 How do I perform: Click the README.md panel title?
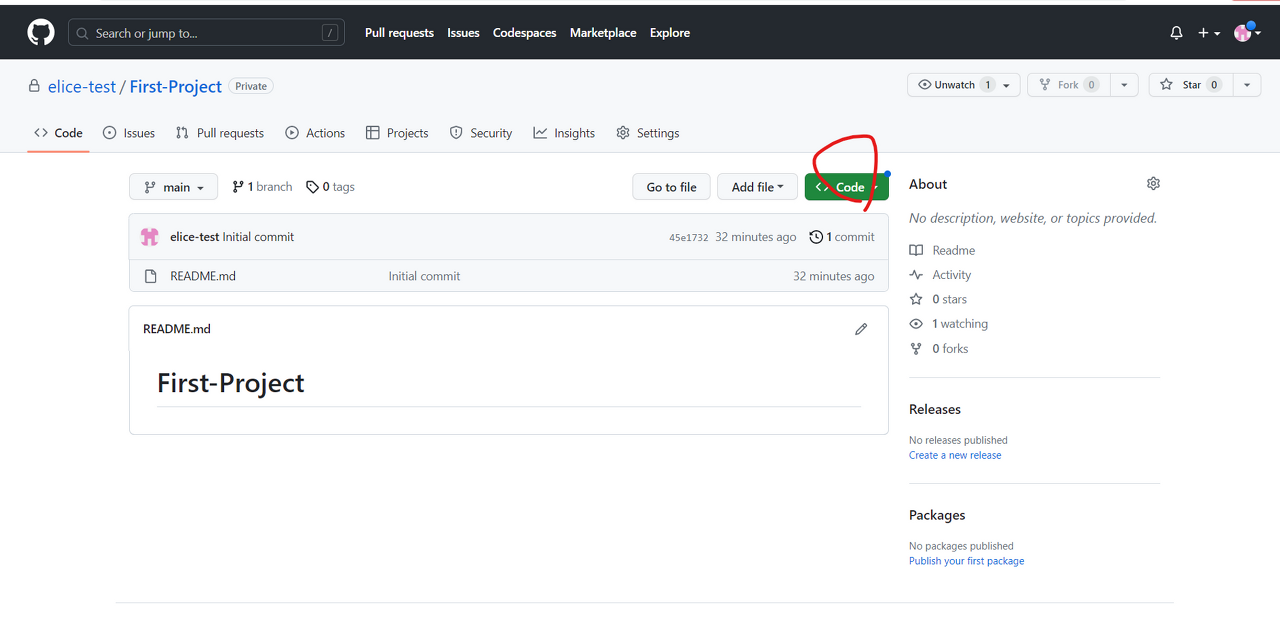point(177,329)
